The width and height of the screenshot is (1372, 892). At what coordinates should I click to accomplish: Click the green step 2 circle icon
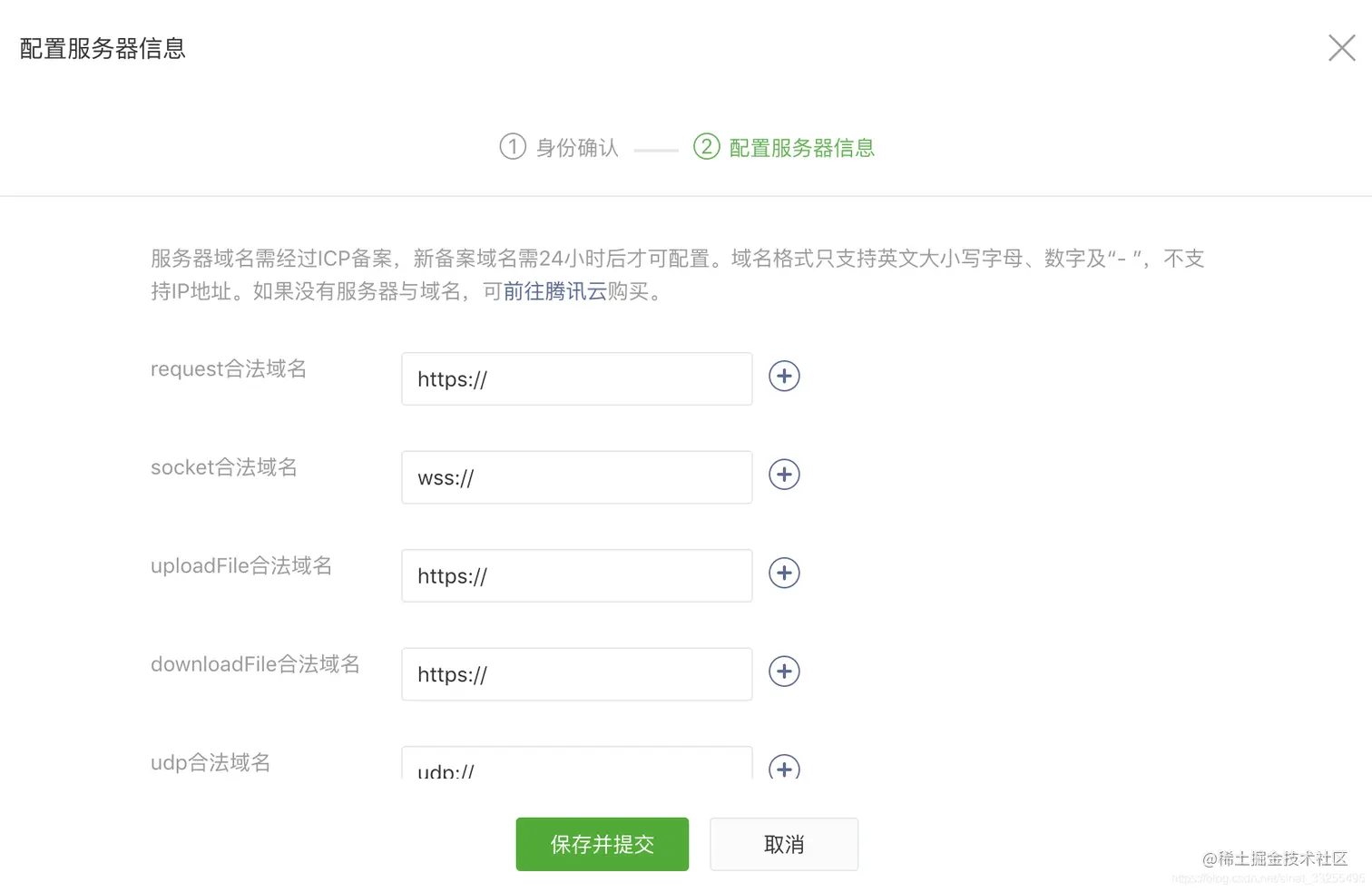click(x=706, y=147)
